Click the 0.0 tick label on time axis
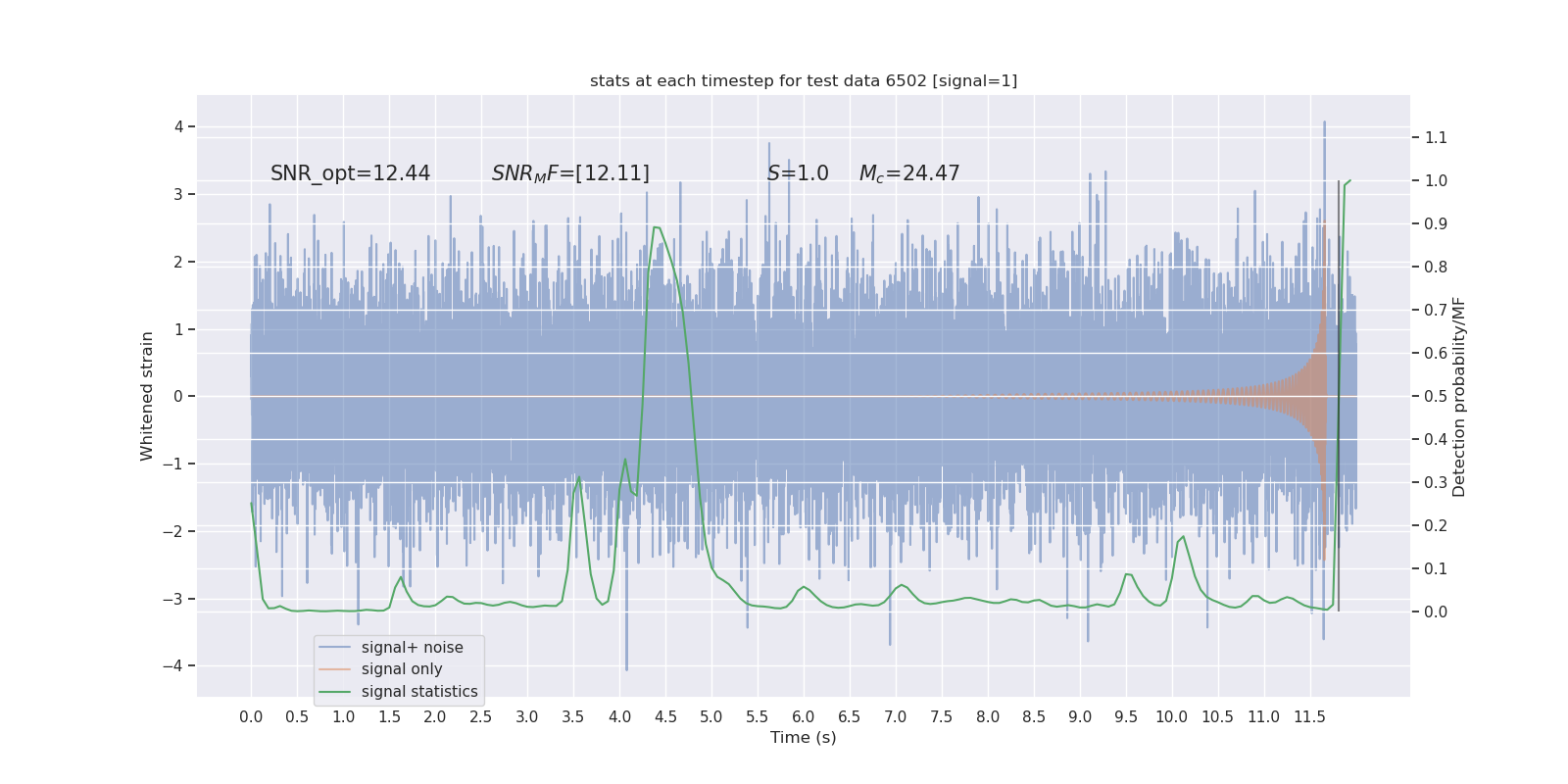 pyautogui.click(x=251, y=717)
